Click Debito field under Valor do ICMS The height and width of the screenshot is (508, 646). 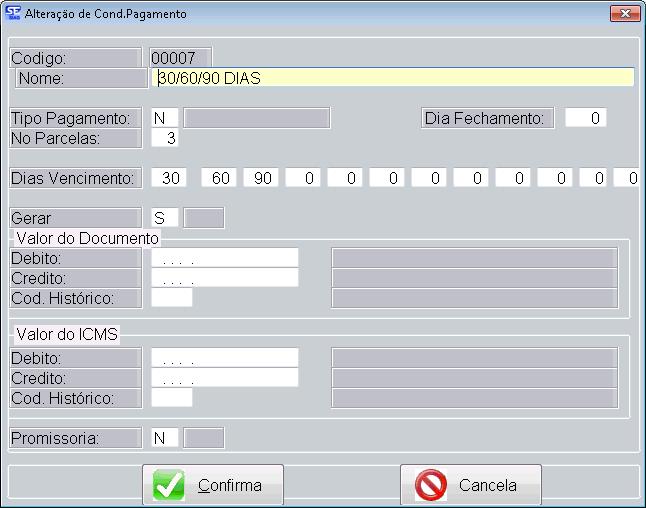[x=225, y=358]
